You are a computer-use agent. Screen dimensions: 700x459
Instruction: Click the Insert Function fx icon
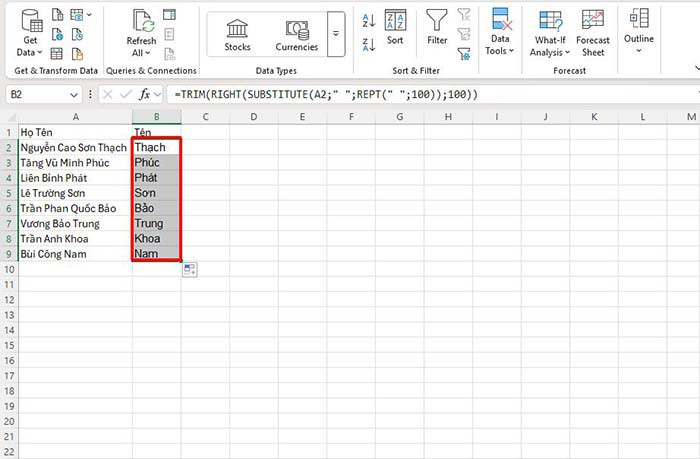coord(146,94)
